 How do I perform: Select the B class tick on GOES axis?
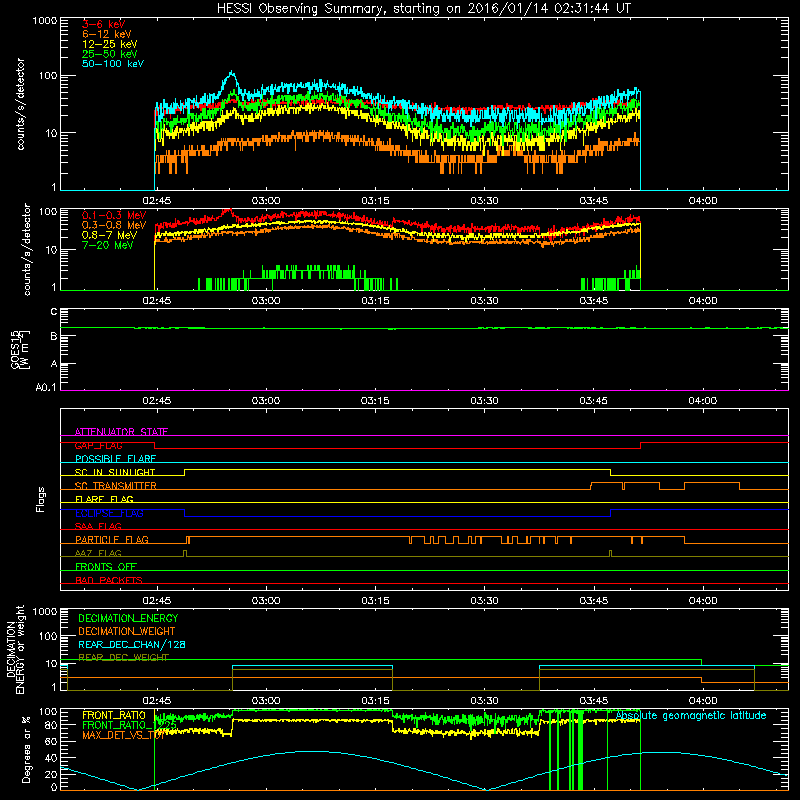point(54,336)
